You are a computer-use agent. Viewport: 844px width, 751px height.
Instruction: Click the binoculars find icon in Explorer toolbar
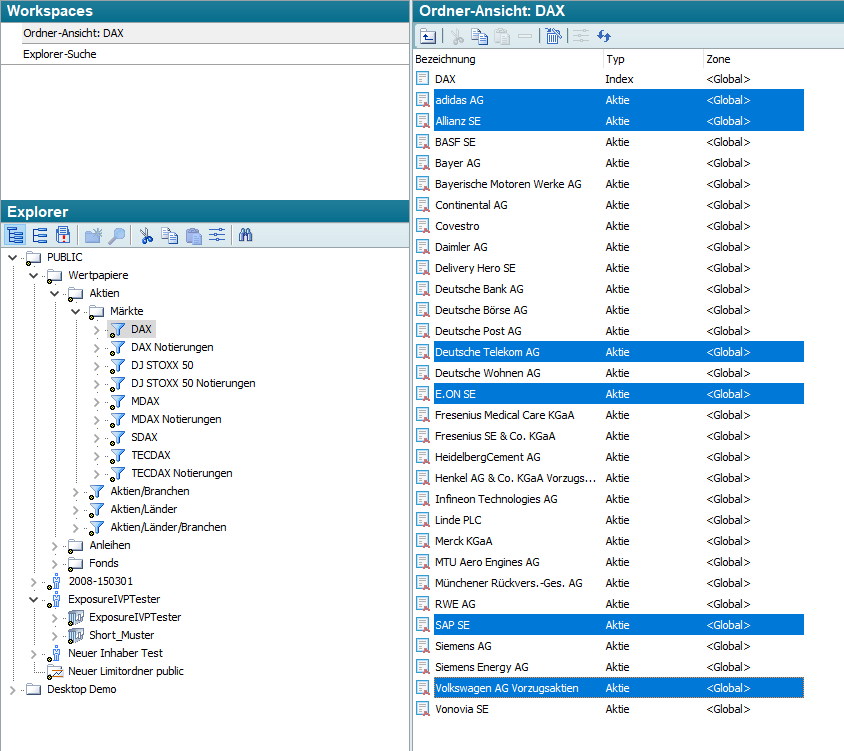coord(246,236)
